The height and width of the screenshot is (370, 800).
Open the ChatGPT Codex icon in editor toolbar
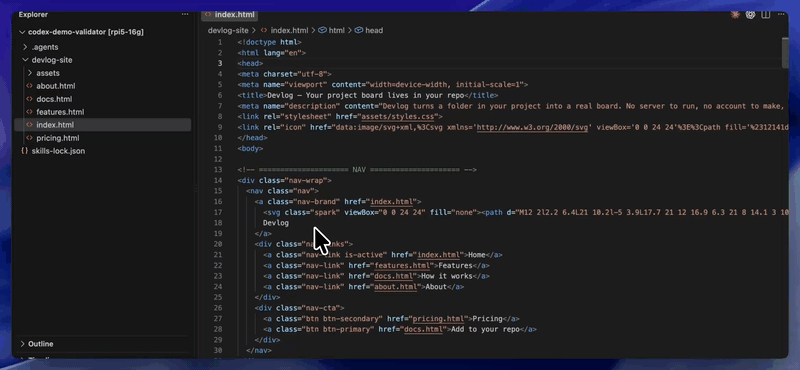(x=750, y=15)
